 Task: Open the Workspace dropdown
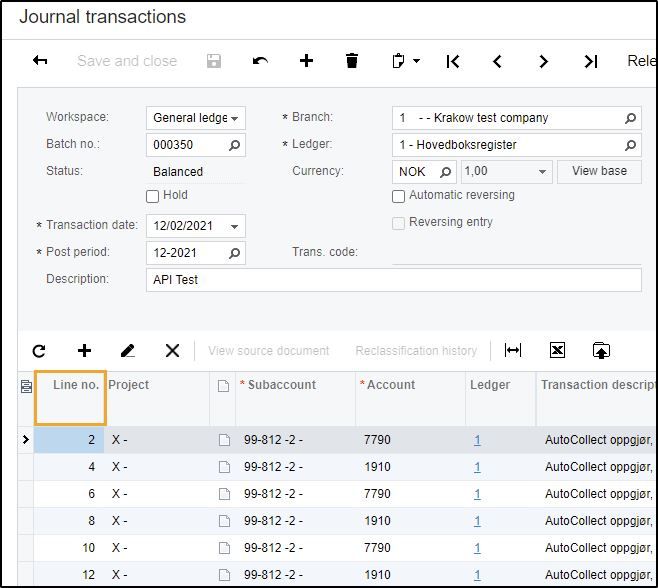click(235, 118)
